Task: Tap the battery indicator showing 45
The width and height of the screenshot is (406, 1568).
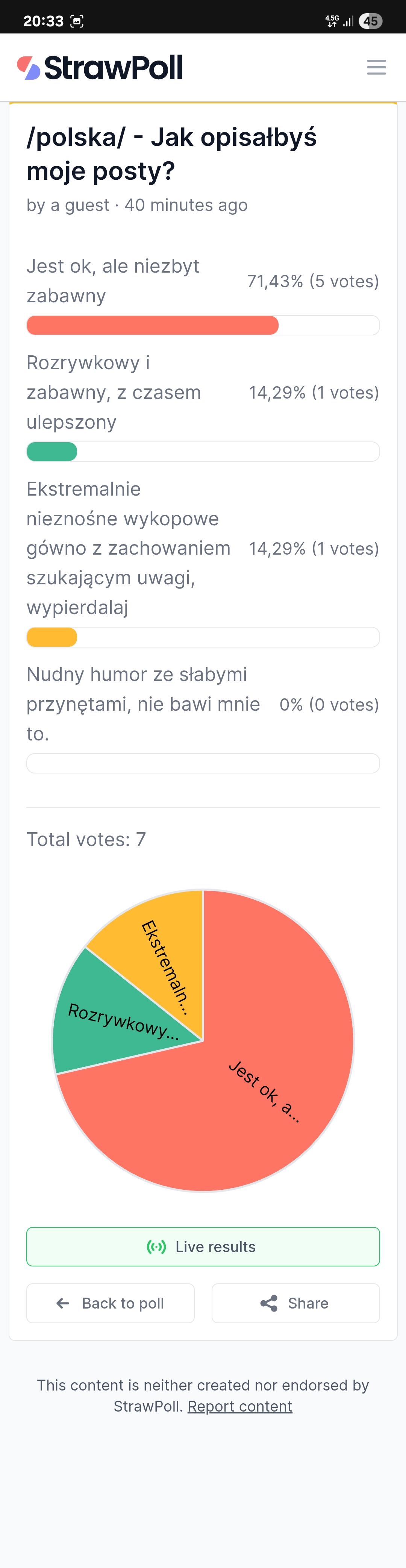Action: [x=370, y=21]
